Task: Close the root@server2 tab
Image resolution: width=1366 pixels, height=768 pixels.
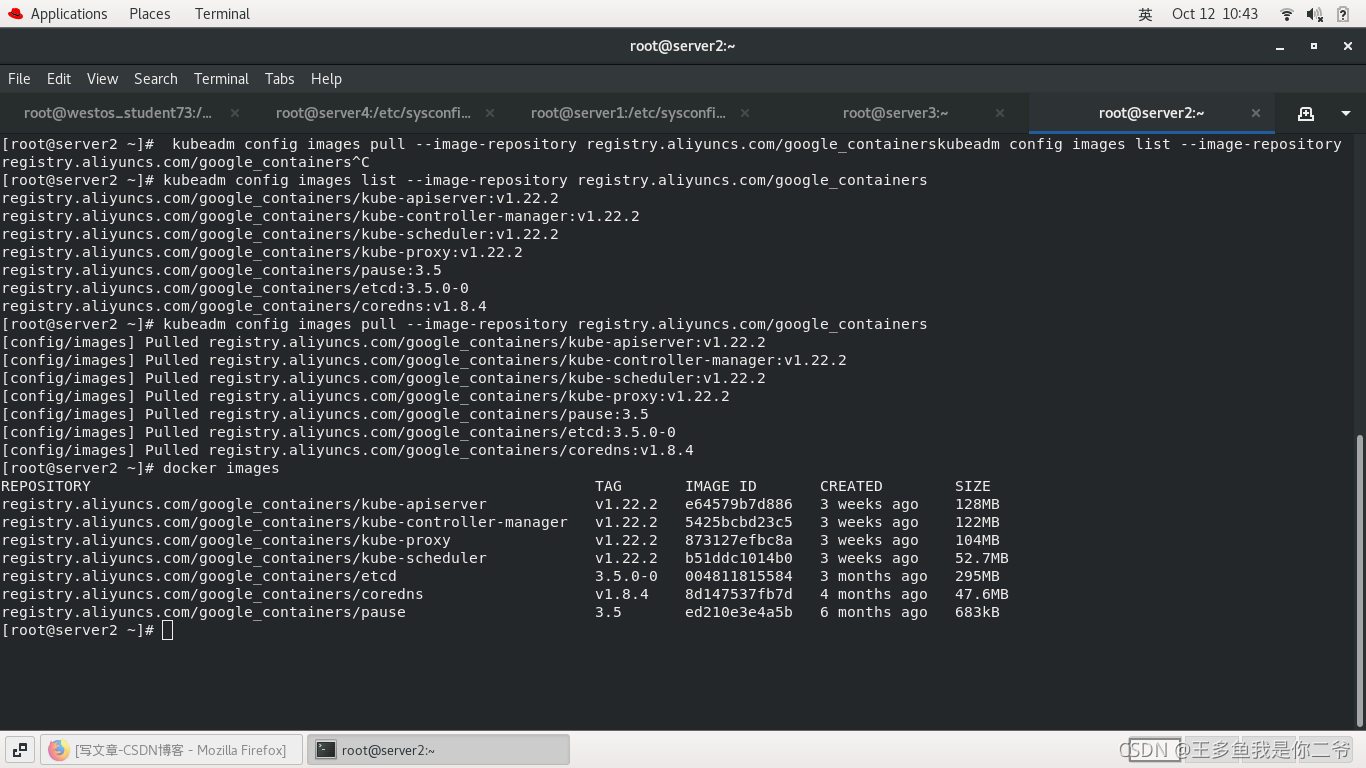Action: click(x=1256, y=113)
